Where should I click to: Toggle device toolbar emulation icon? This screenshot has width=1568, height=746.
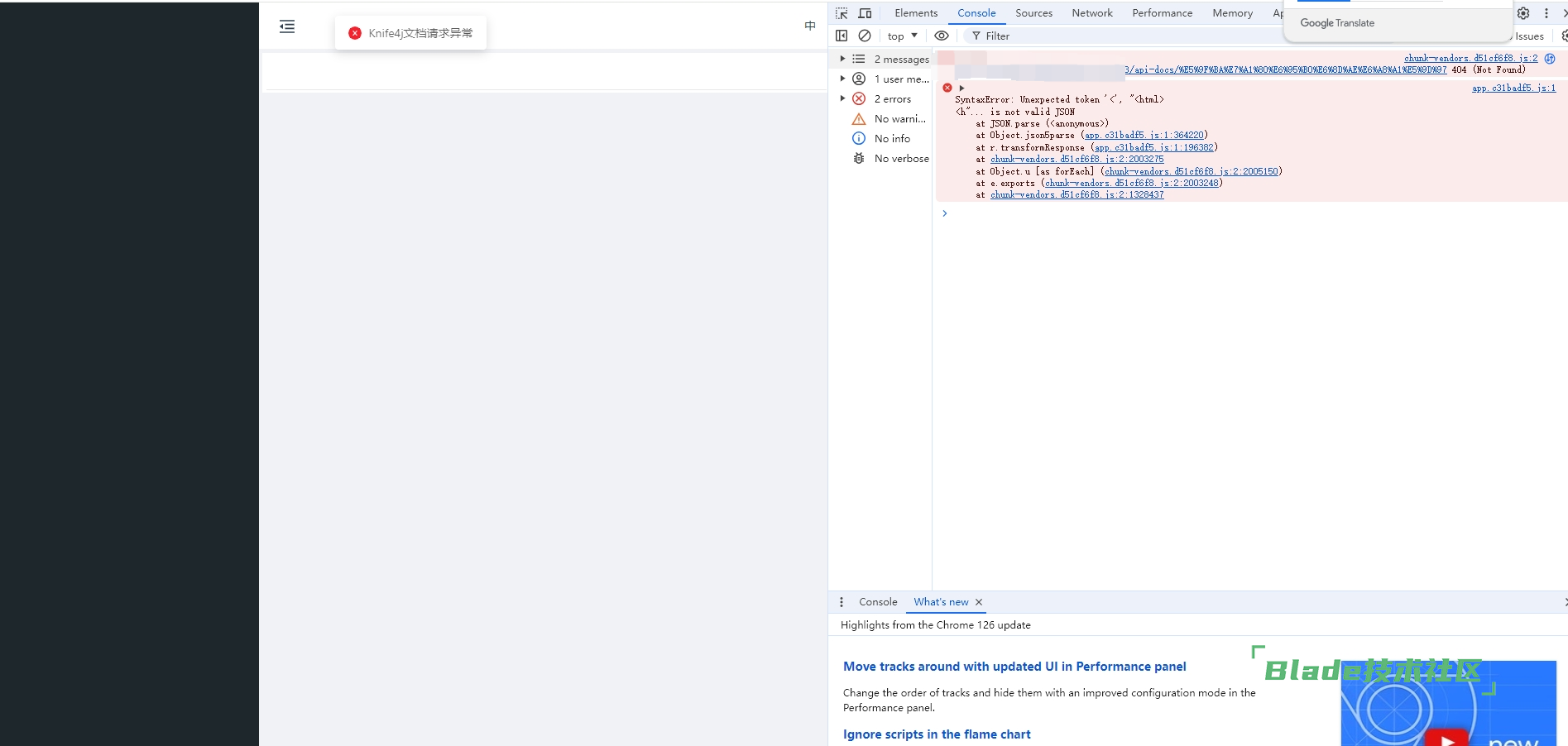click(866, 13)
